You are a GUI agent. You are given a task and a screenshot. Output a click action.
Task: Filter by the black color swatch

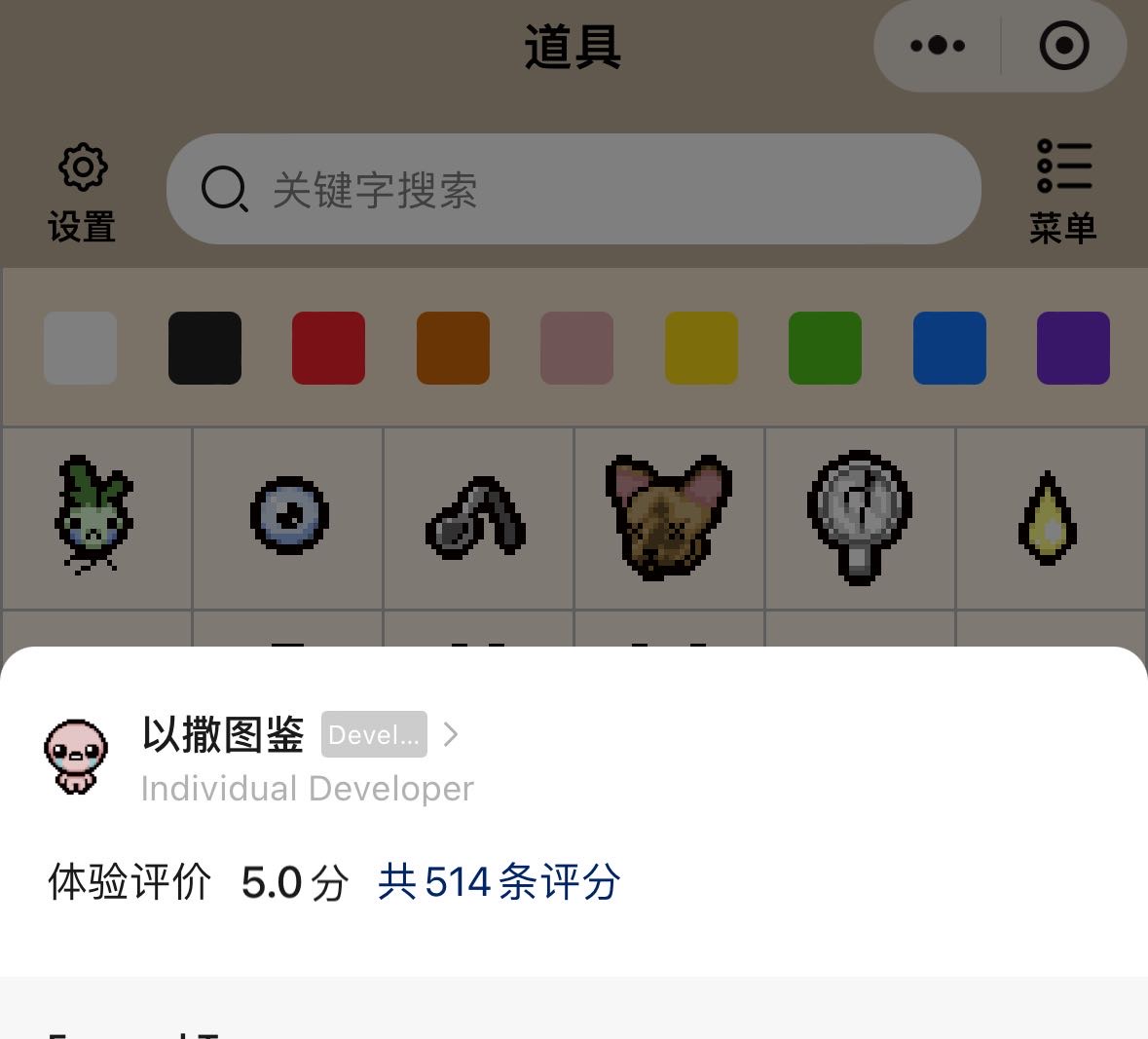pos(205,348)
